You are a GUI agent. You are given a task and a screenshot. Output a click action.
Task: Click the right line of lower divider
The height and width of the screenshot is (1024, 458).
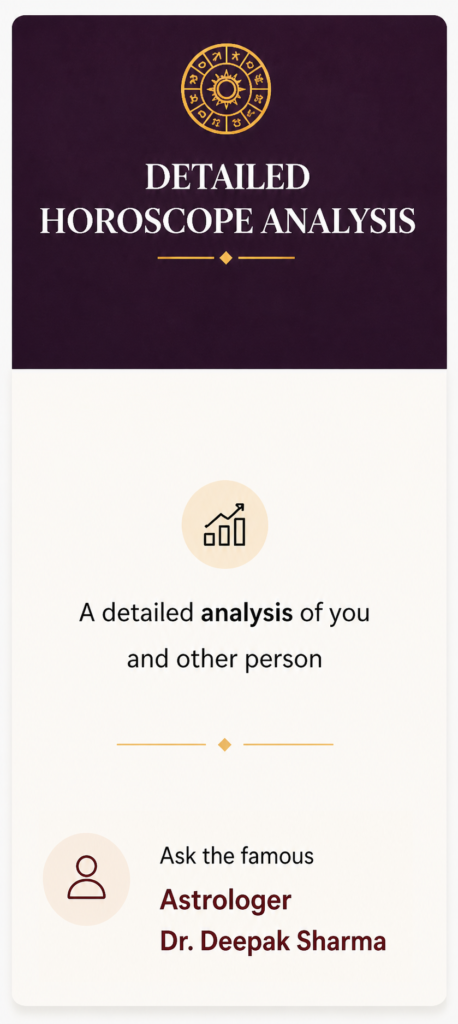coord(288,744)
